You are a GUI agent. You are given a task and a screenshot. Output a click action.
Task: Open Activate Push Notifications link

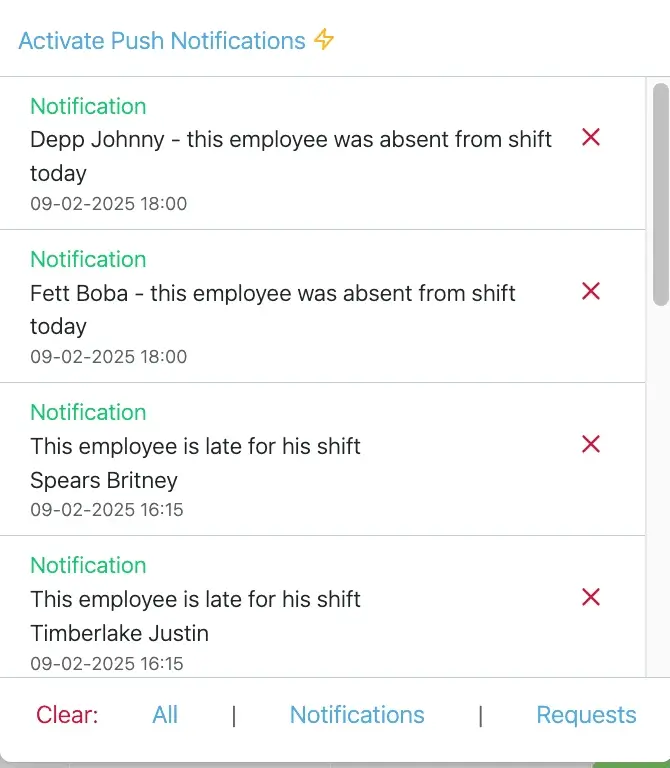pos(162,41)
